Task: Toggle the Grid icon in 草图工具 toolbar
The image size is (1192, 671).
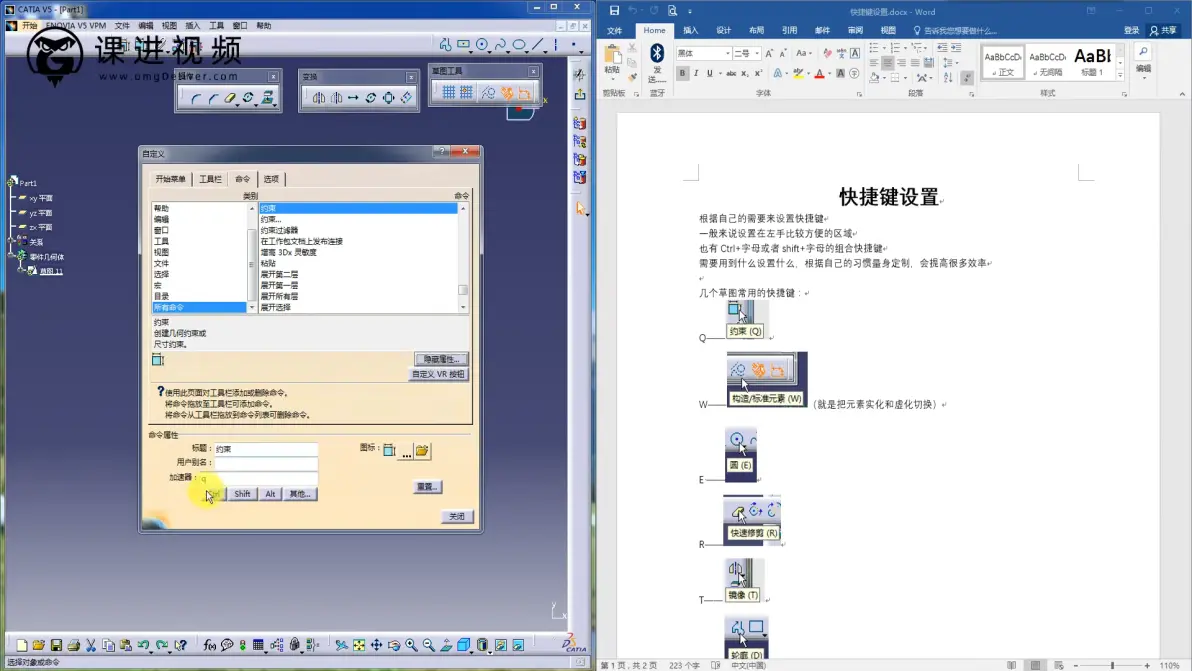Action: (449, 93)
